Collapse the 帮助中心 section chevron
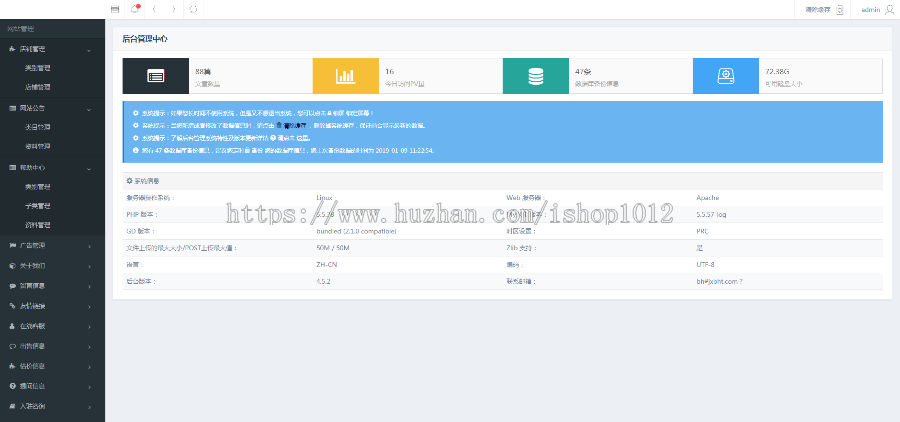Screen dimensions: 900x422 tap(89, 168)
